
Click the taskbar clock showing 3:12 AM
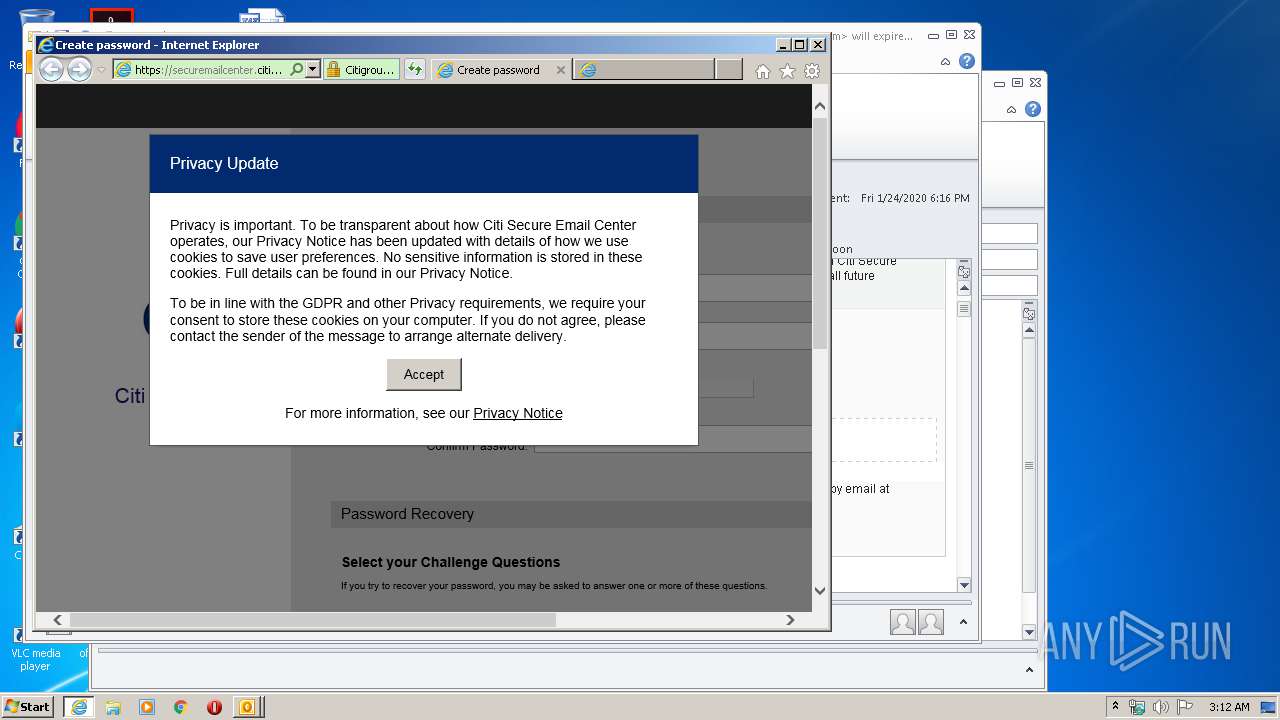click(x=1229, y=707)
